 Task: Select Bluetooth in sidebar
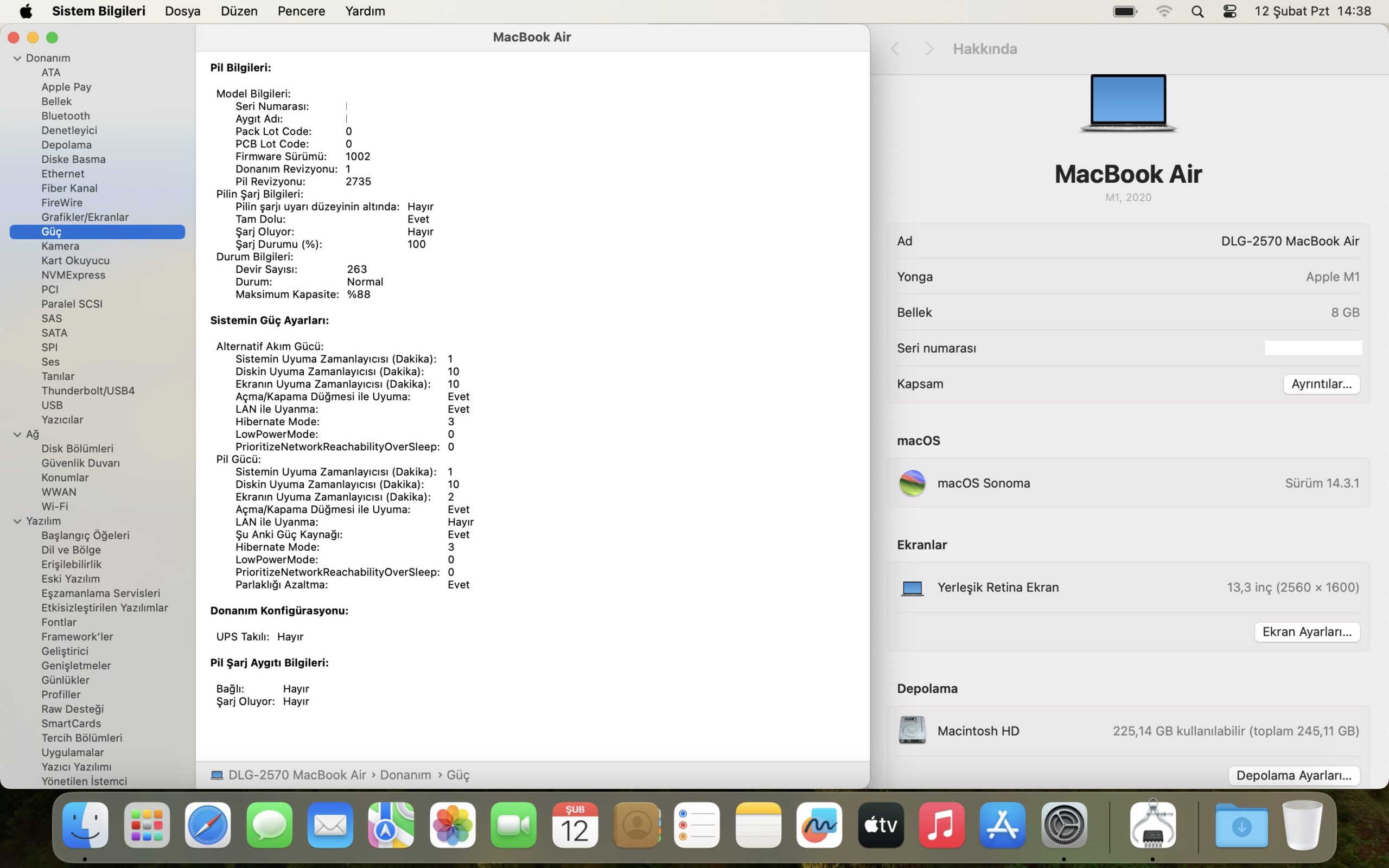click(x=66, y=116)
